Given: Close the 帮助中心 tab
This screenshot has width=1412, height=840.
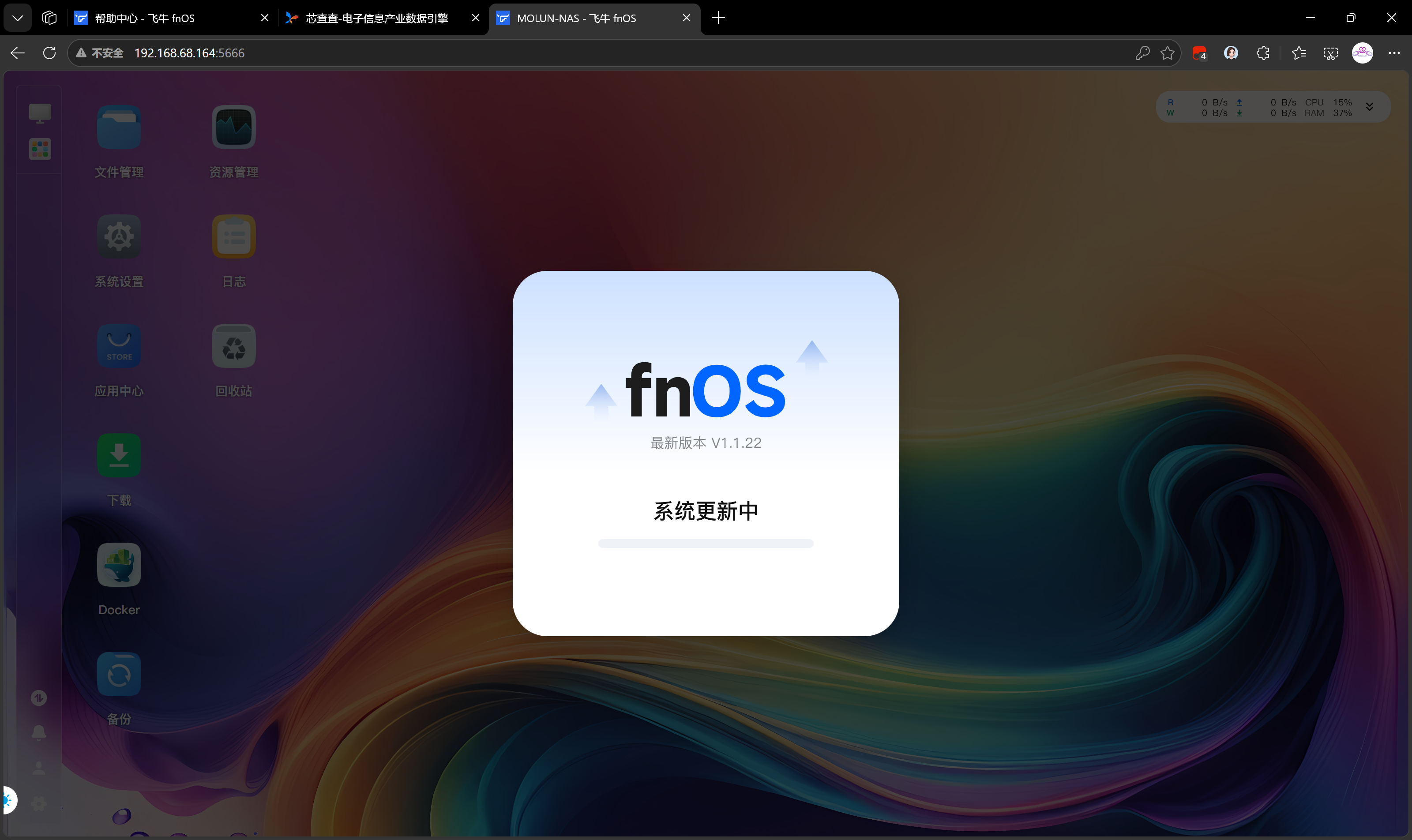Looking at the screenshot, I should 264,18.
